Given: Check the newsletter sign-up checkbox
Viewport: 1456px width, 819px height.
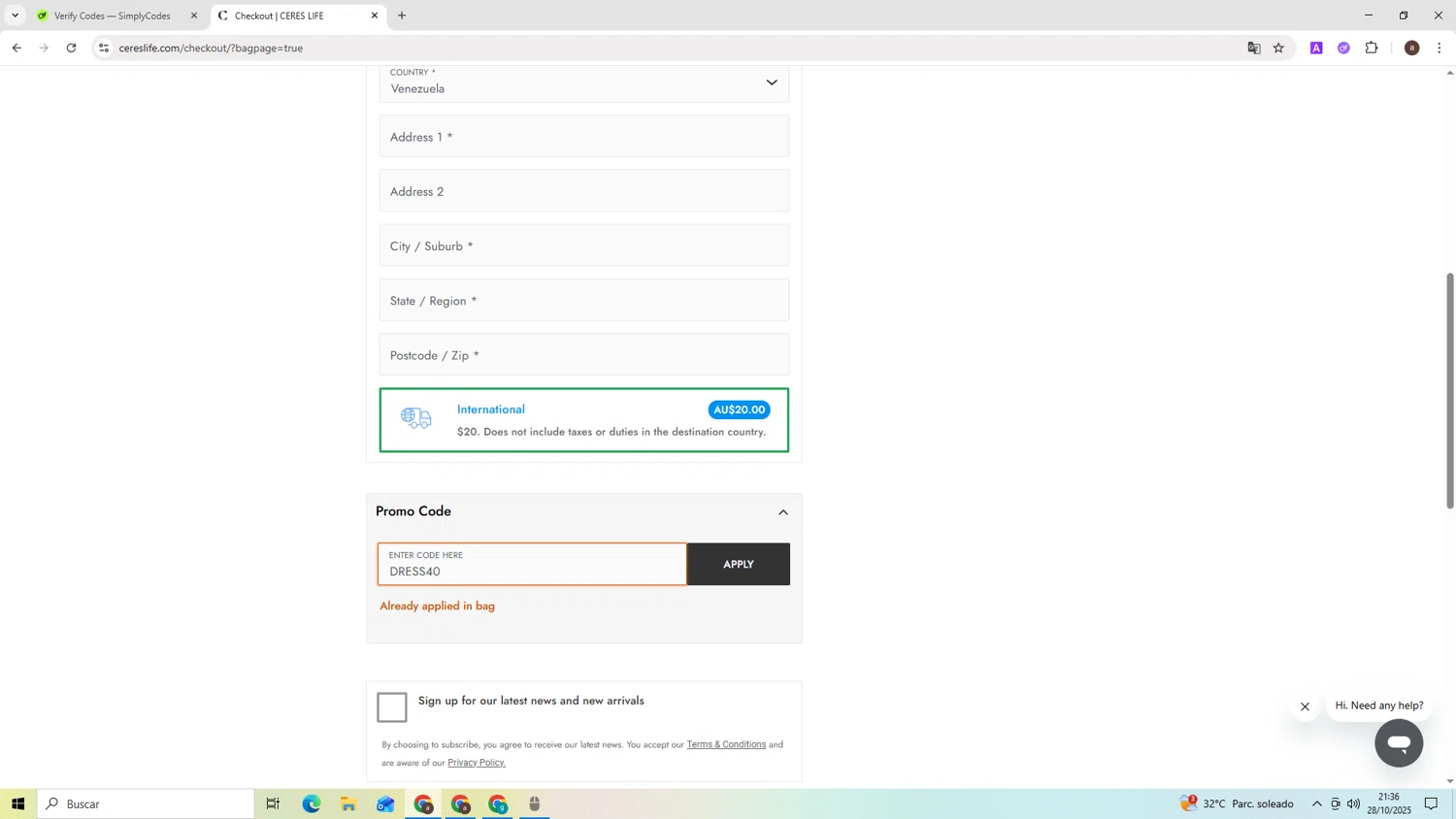Looking at the screenshot, I should tap(392, 707).
